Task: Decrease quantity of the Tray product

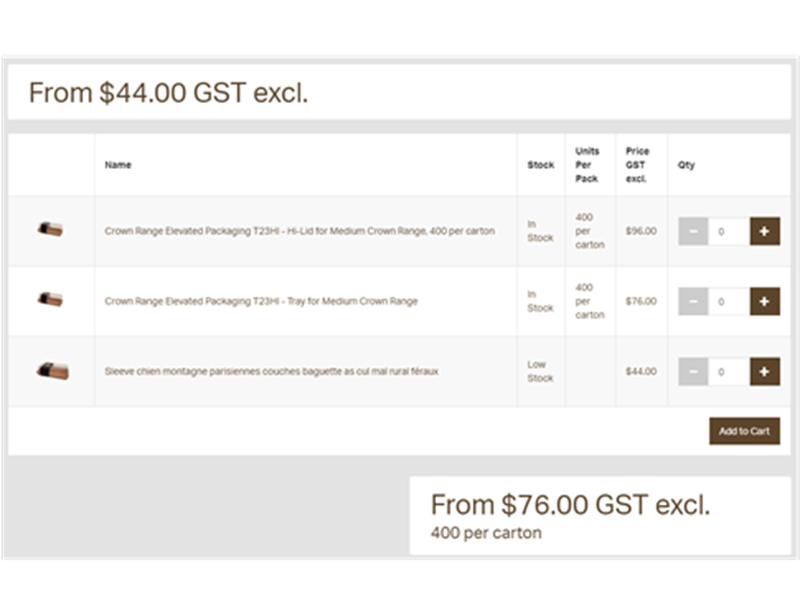Action: click(693, 301)
